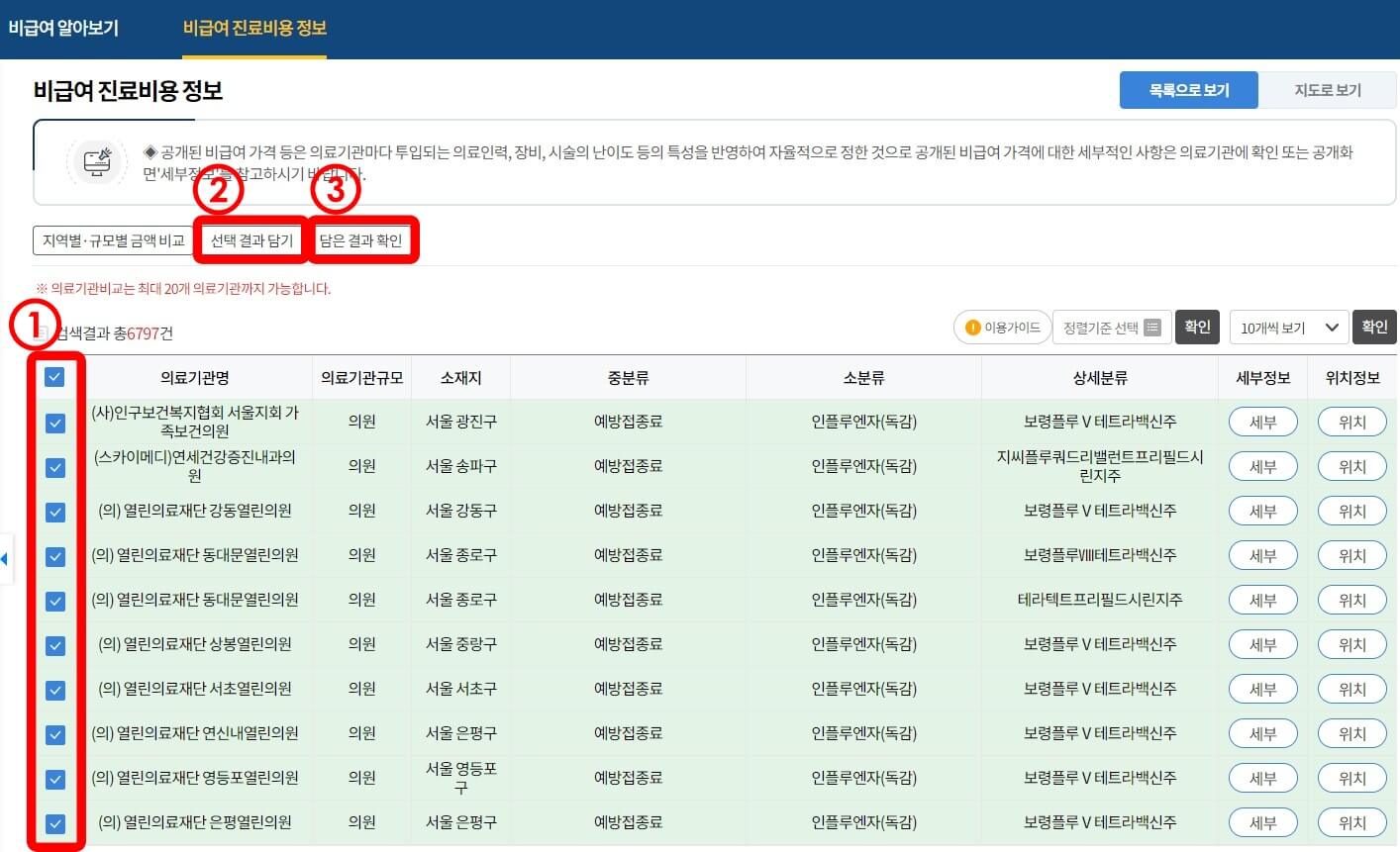Viewport: 1400px width, 852px height.
Task: Expand the collapsed left side panel arrow
Action: point(6,558)
